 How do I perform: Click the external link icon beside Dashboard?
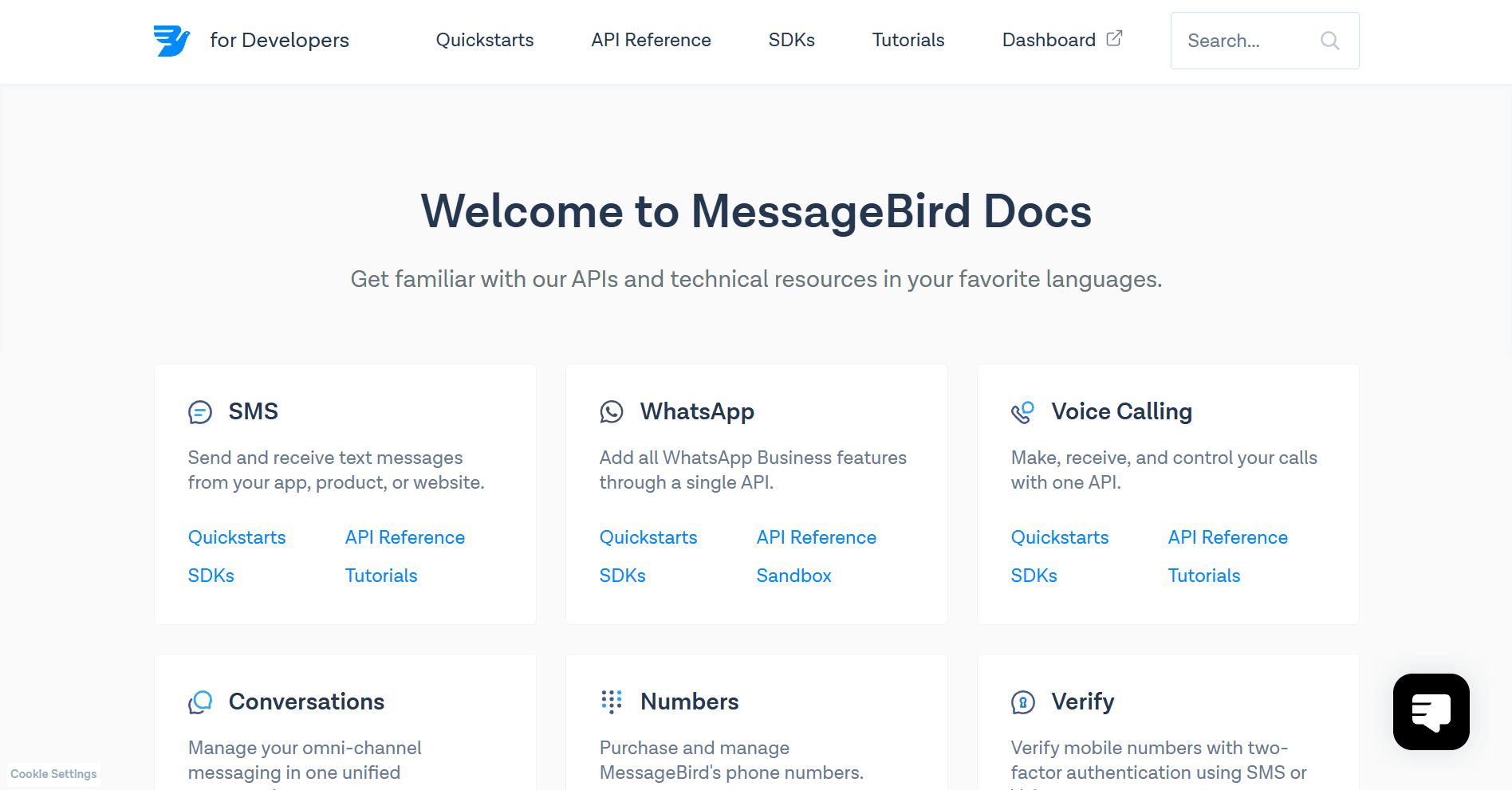(x=1114, y=38)
